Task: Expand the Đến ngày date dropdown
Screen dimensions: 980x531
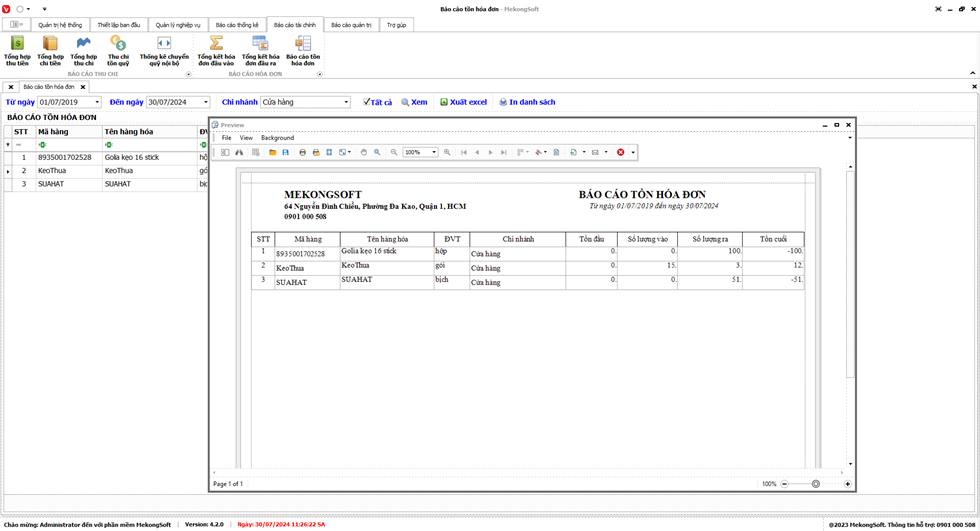Action: click(x=205, y=102)
